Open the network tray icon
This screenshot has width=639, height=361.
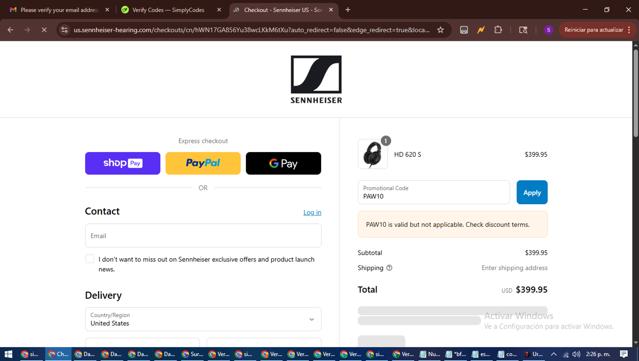coord(565,354)
